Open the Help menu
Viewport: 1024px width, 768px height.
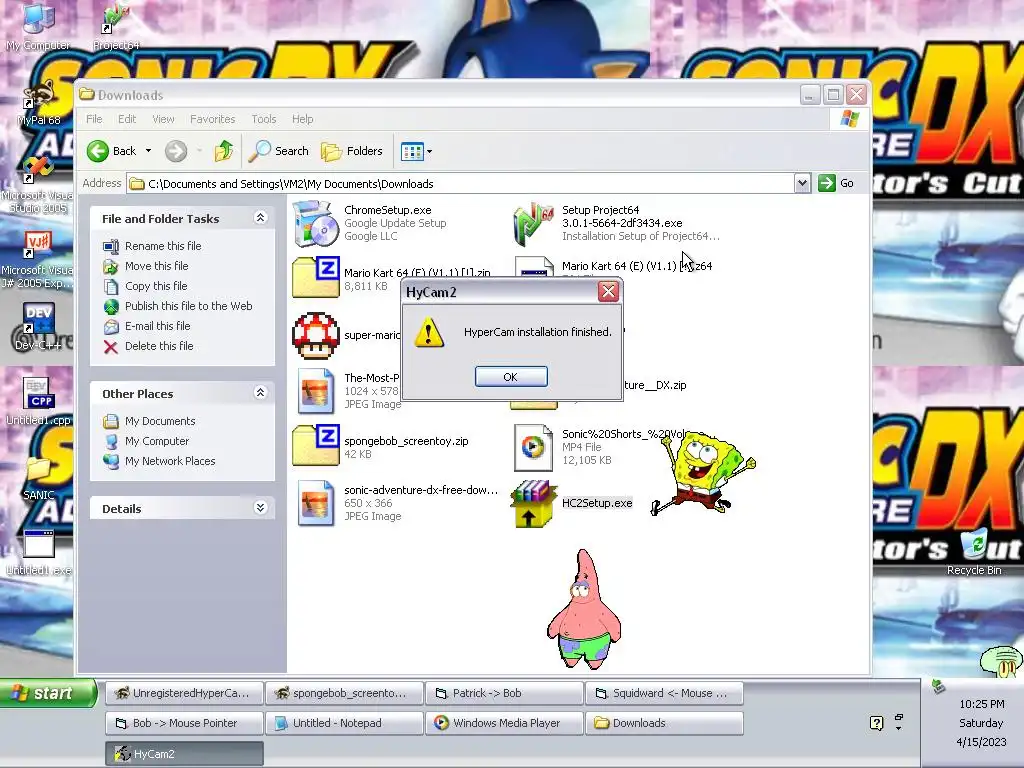click(x=302, y=119)
